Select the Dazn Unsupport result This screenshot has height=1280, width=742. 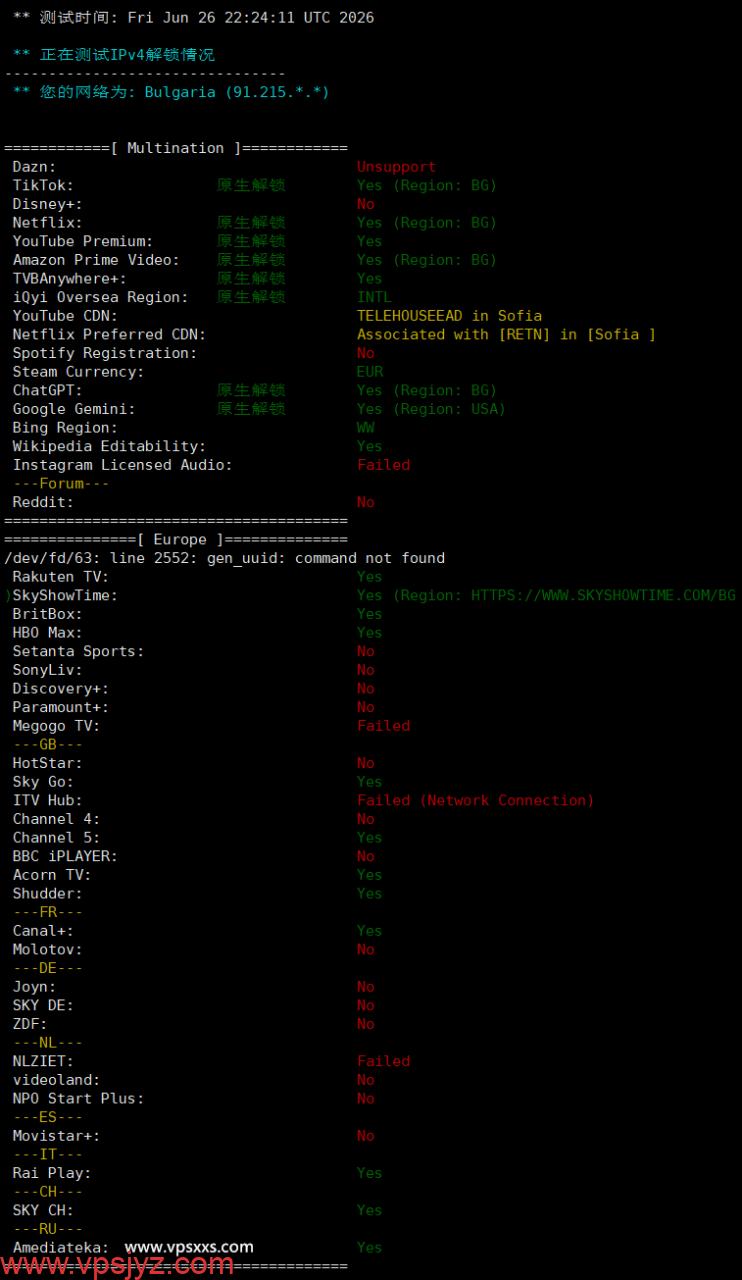[x=396, y=167]
